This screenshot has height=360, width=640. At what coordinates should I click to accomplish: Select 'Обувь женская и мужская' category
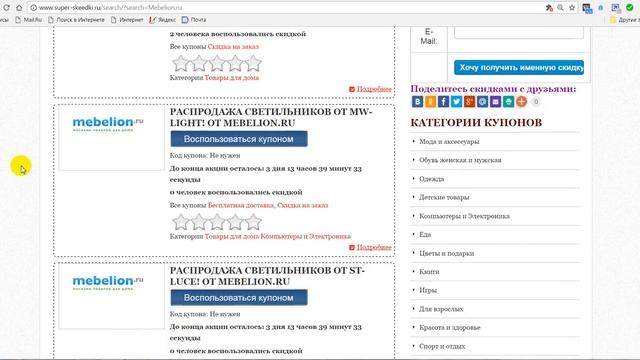pyautogui.click(x=460, y=160)
